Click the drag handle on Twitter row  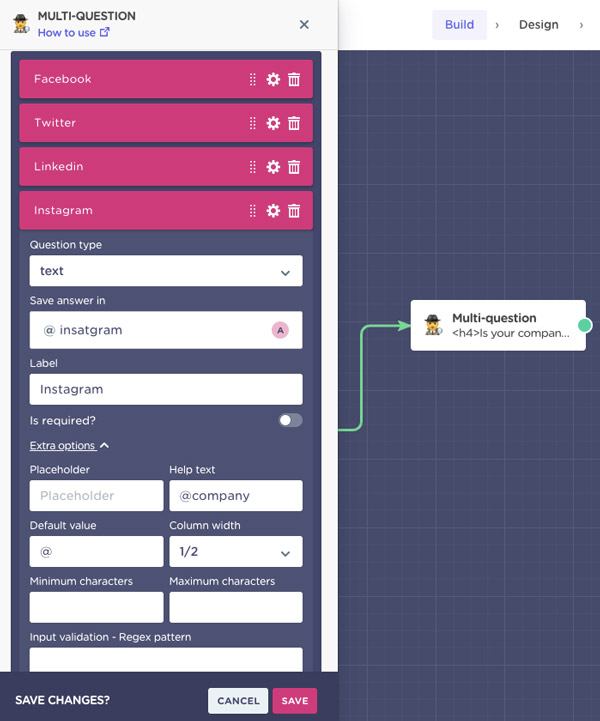click(252, 123)
